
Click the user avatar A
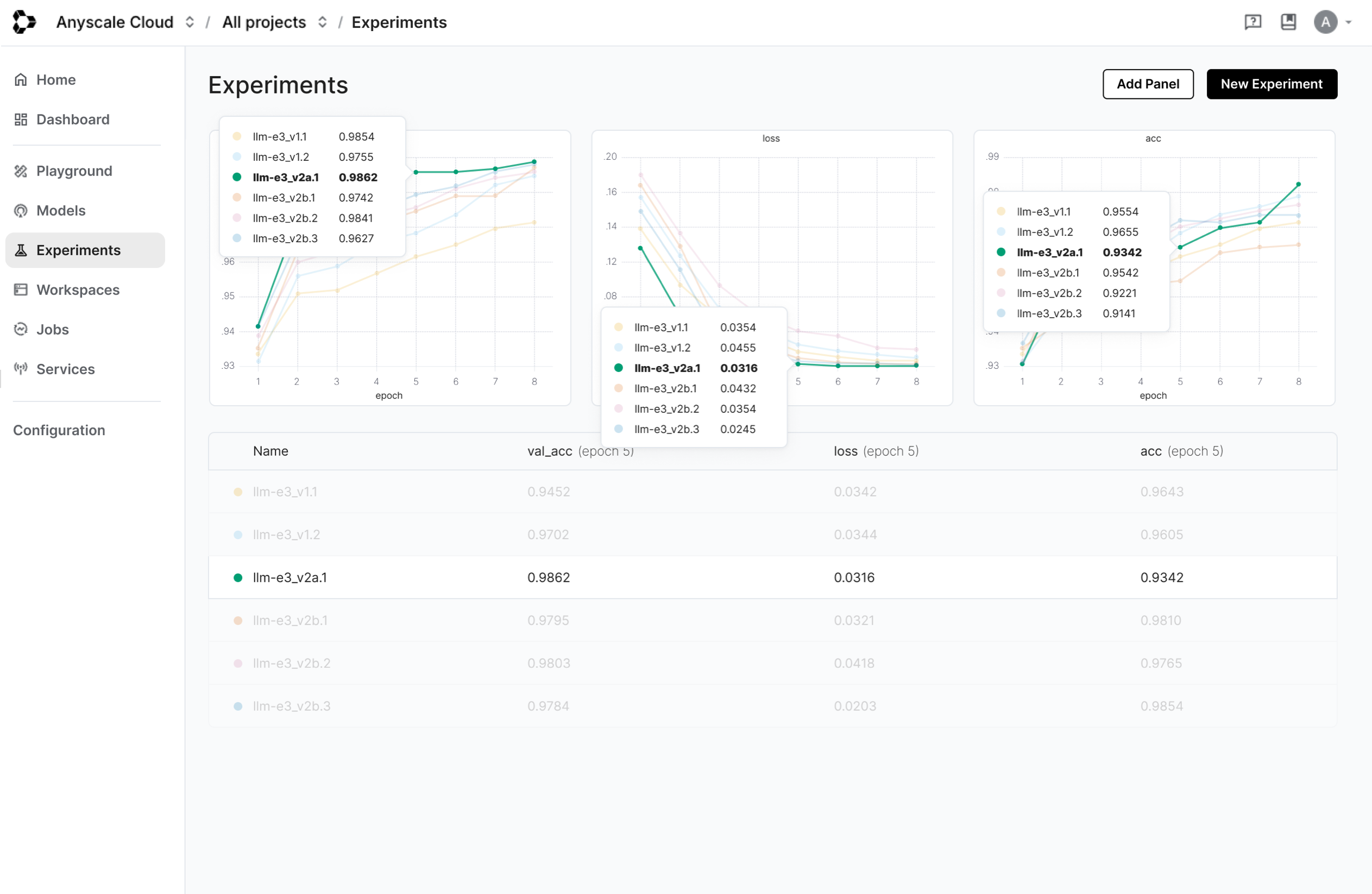coord(1325,22)
